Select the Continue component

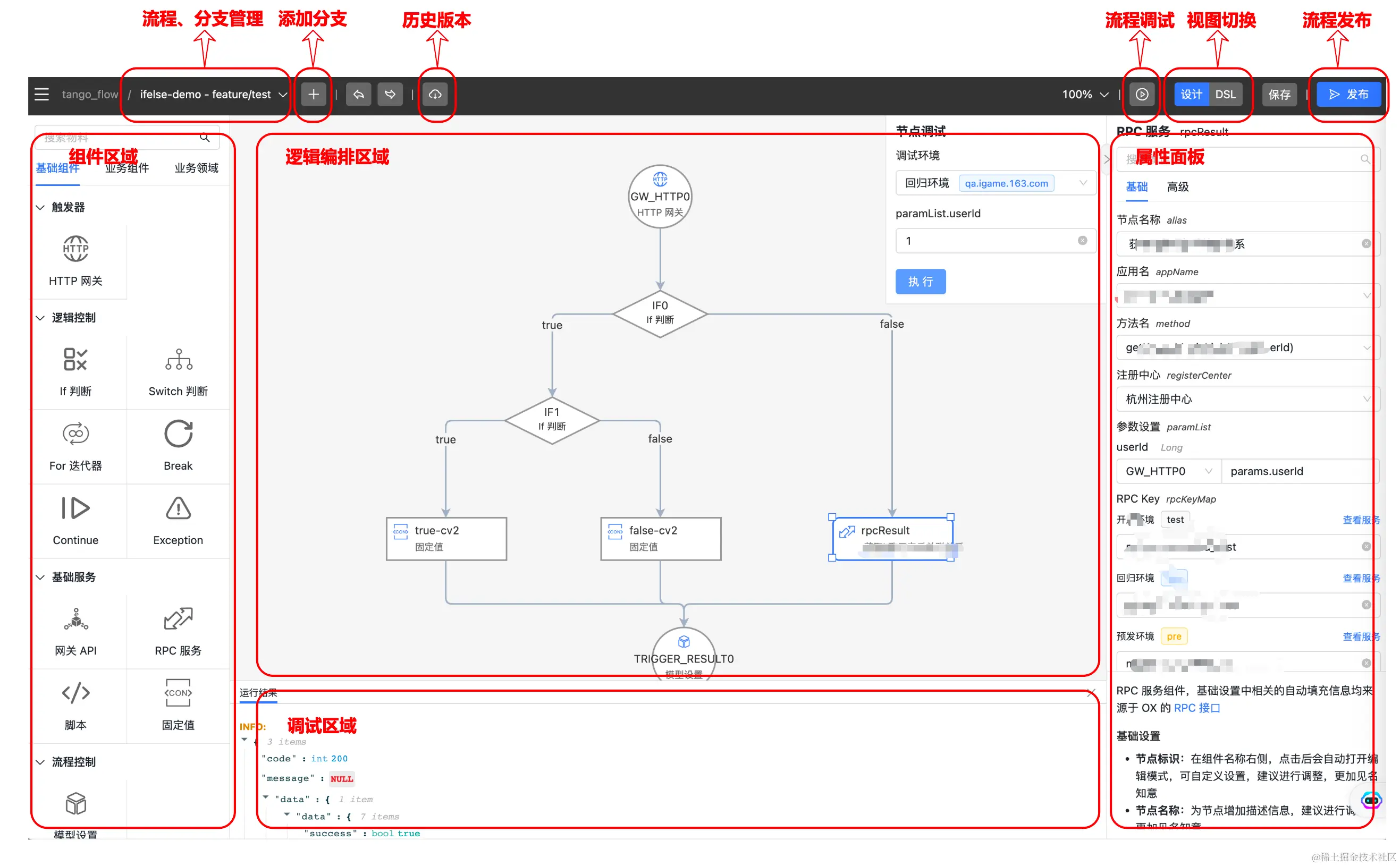75,520
